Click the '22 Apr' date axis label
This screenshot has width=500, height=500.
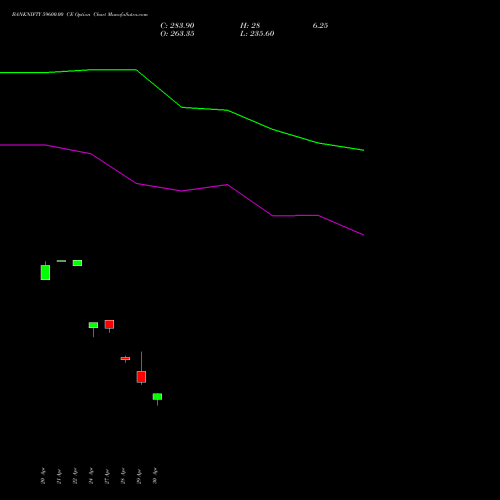pyautogui.click(x=75, y=476)
